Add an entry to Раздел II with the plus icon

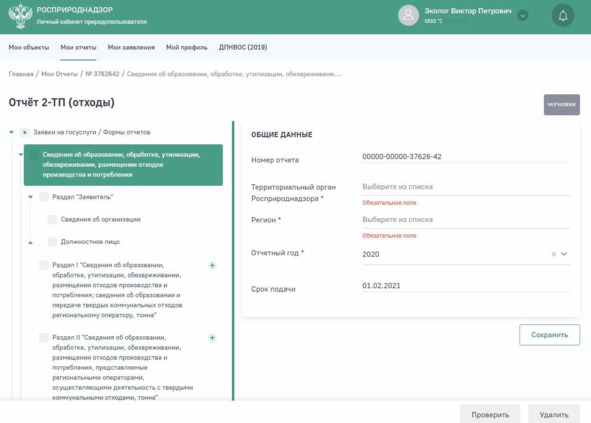212,337
